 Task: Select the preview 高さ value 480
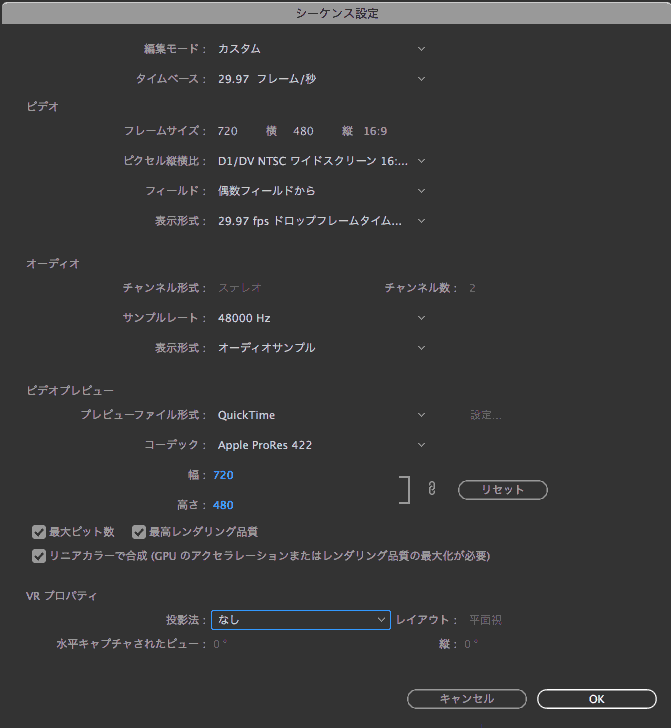click(223, 505)
